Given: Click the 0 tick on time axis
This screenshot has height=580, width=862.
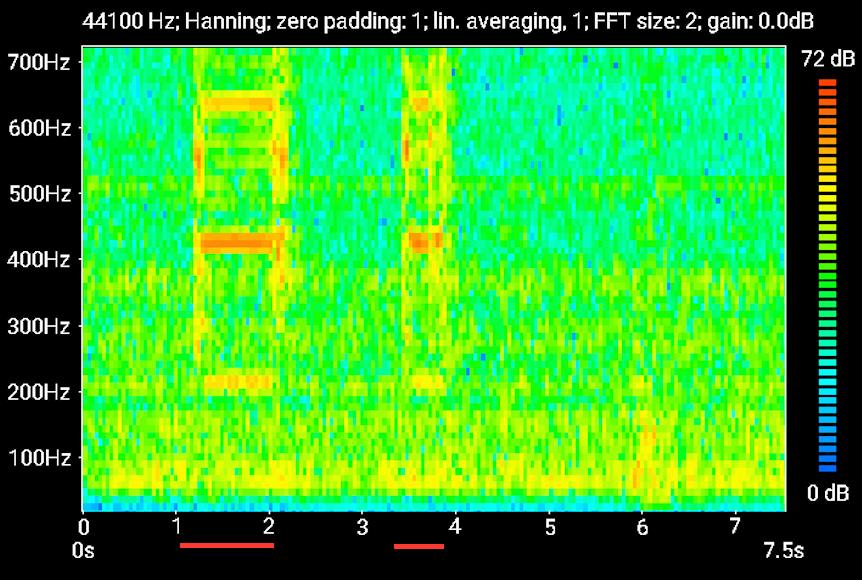Looking at the screenshot, I should 84,527.
